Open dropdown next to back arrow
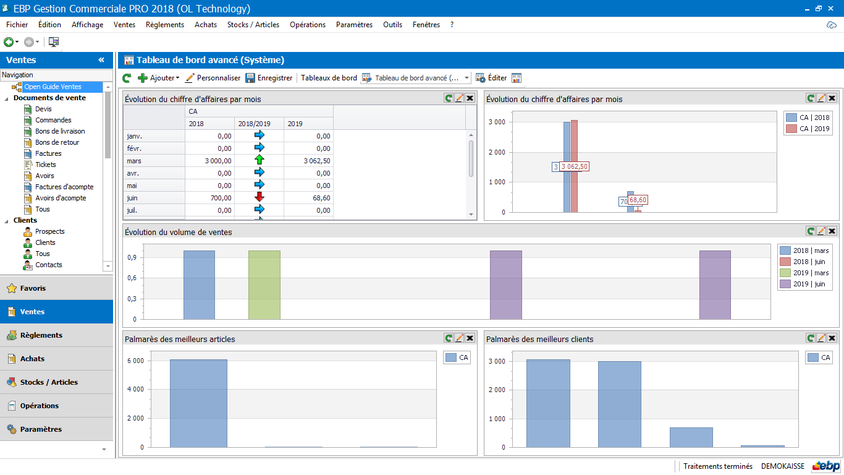The width and height of the screenshot is (844, 475). [17, 42]
